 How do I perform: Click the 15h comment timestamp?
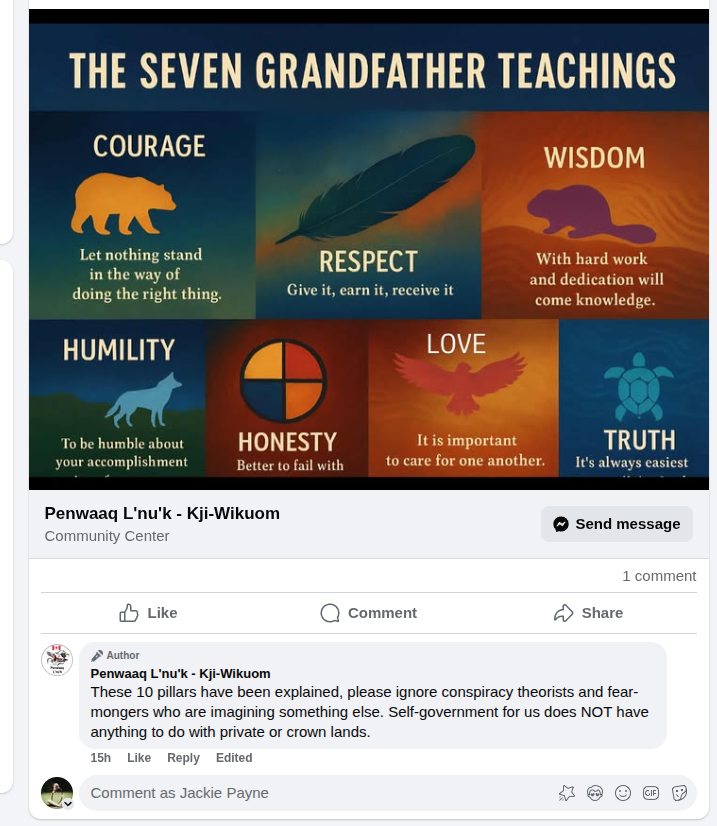100,758
